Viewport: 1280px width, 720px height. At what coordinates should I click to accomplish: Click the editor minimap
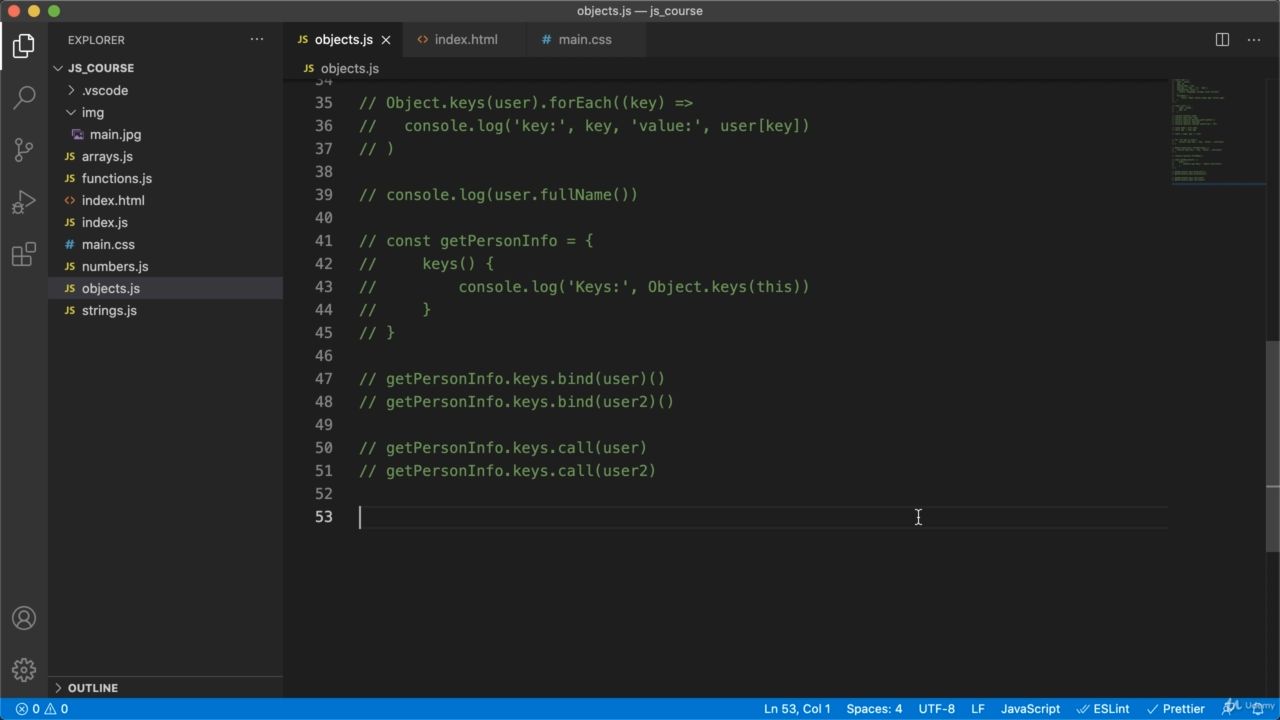[x=1217, y=130]
